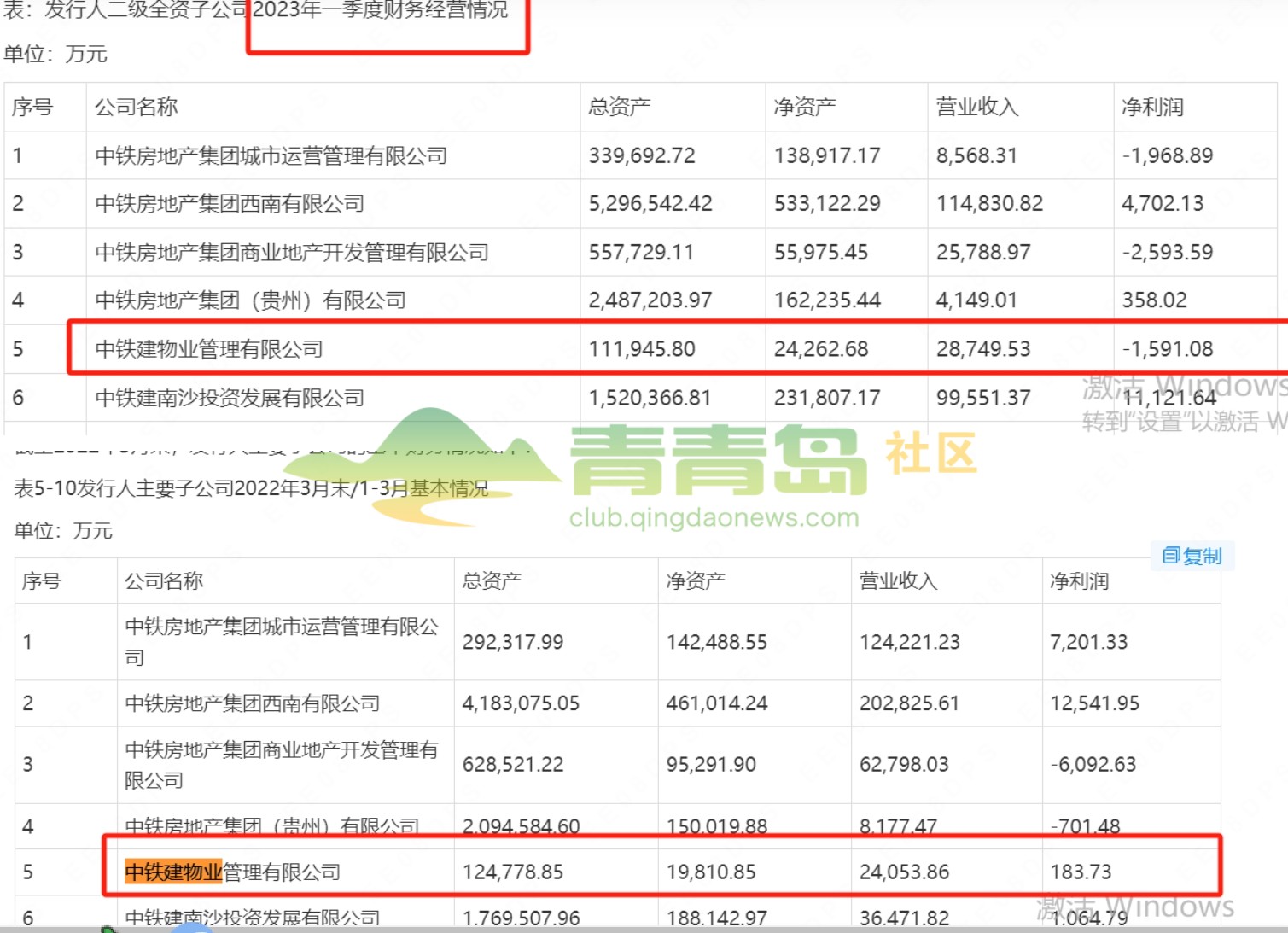Screen dimensions: 1288x933
Task: Click revenue value 4,149.01
Action: [x=976, y=300]
